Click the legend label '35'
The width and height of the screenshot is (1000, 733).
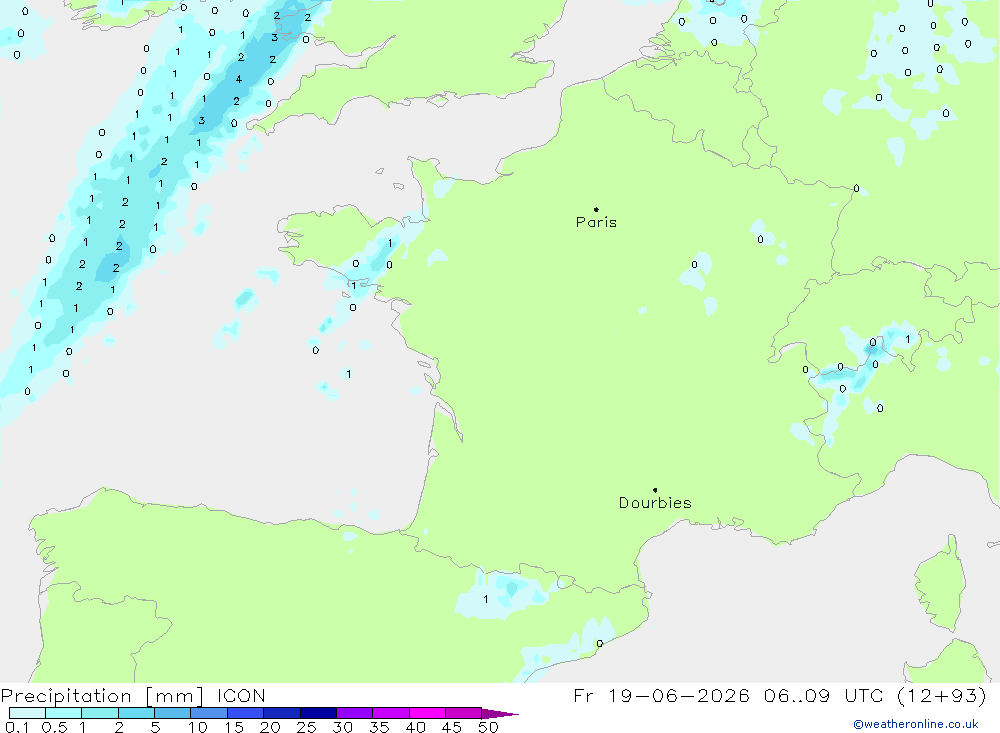(x=379, y=727)
